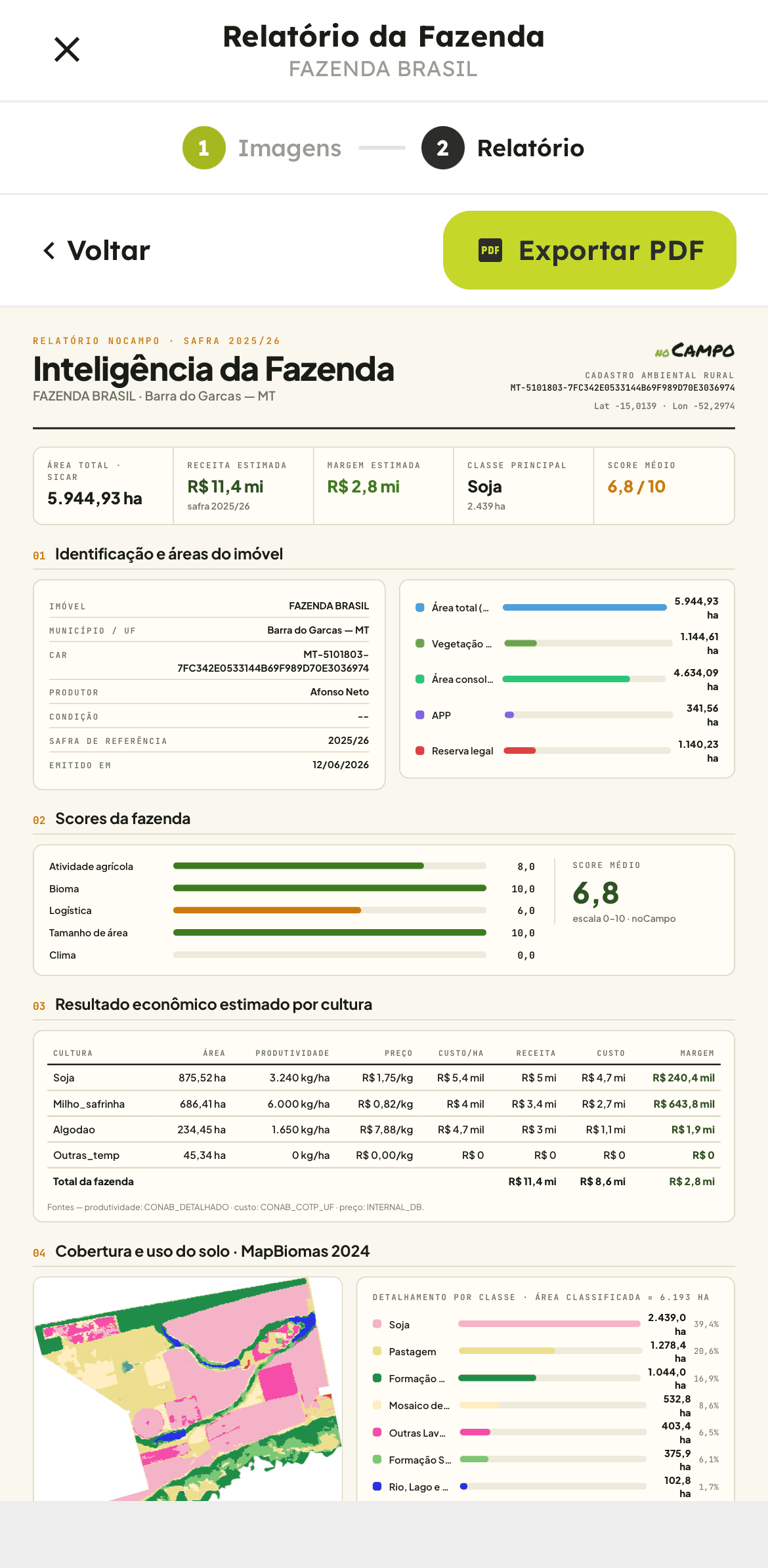This screenshot has width=768, height=1568.
Task: Click the Área total SICAR card
Action: click(x=104, y=486)
